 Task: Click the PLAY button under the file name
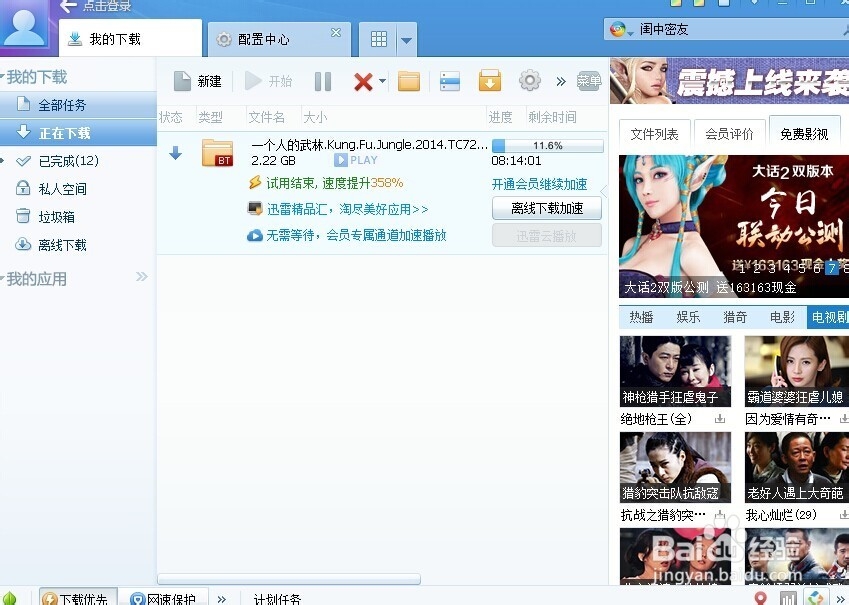[x=356, y=160]
